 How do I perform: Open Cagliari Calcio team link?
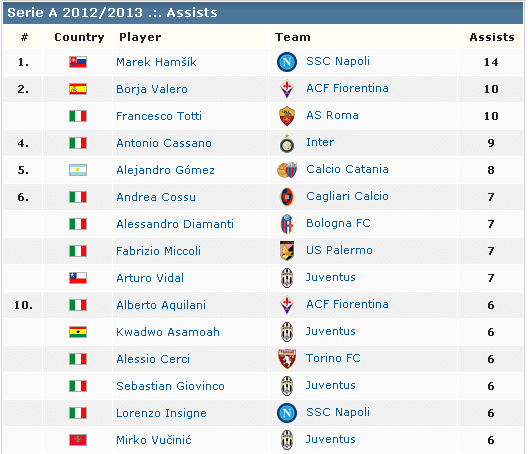pos(347,196)
